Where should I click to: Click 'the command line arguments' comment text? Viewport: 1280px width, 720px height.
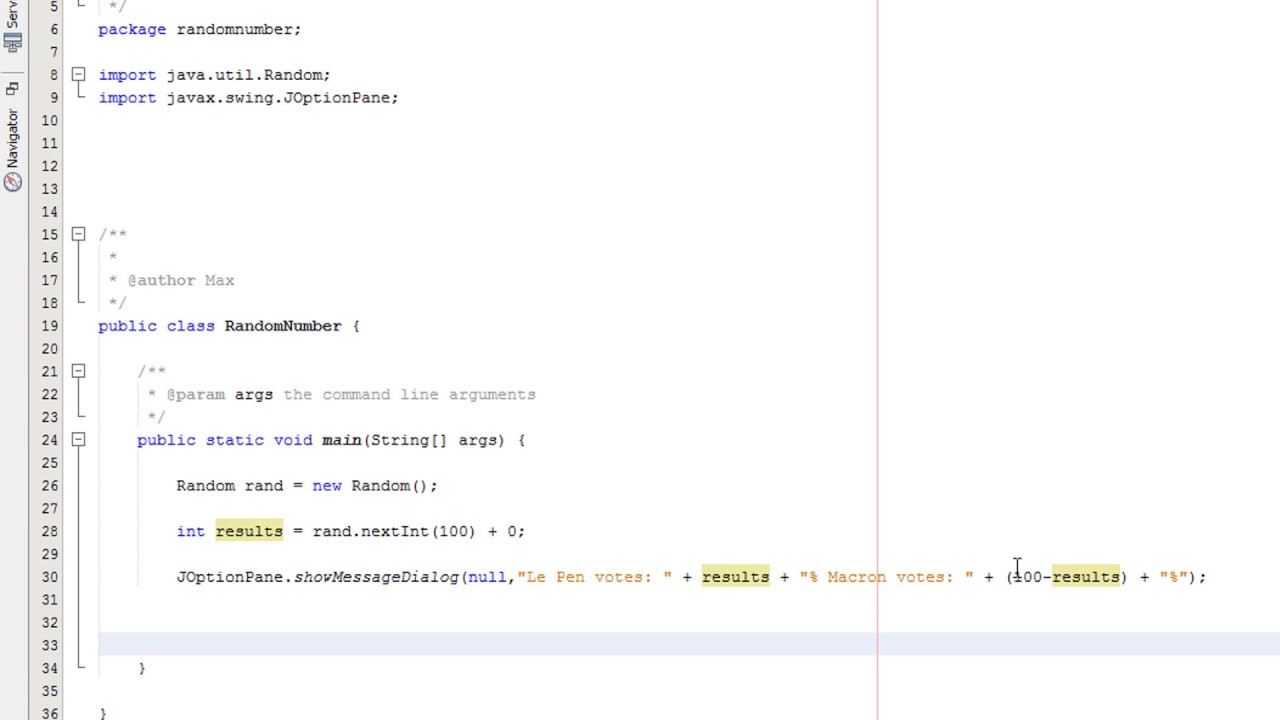[x=410, y=394]
